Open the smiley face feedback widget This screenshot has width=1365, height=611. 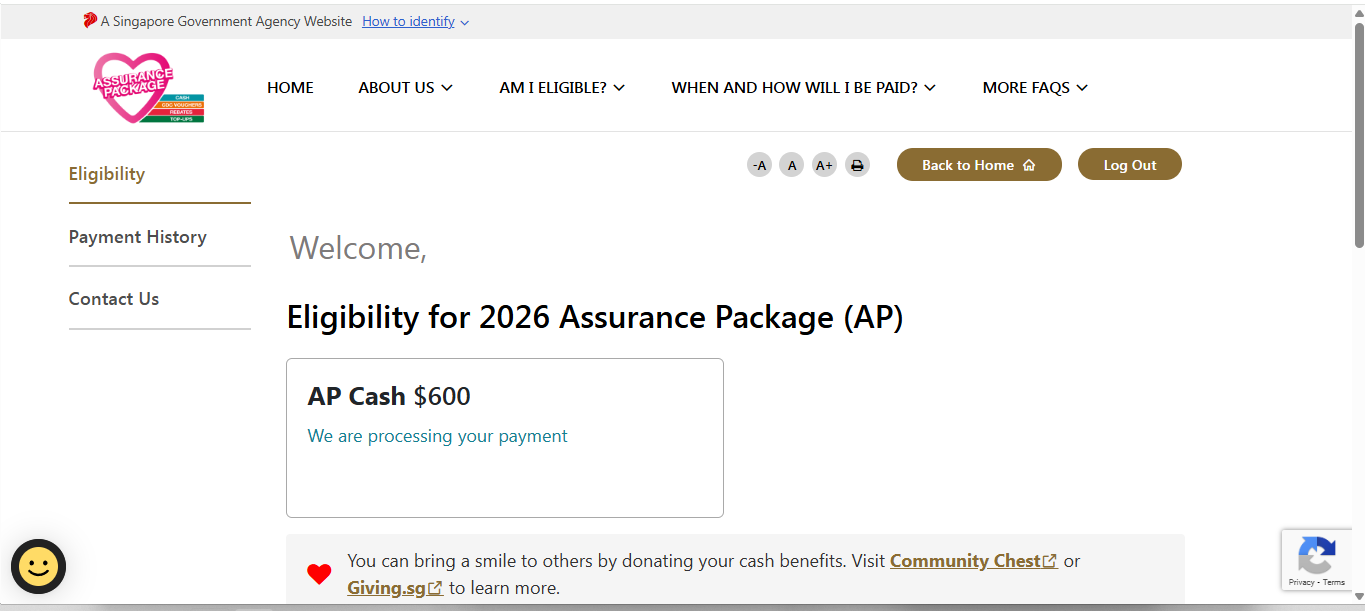[x=39, y=567]
